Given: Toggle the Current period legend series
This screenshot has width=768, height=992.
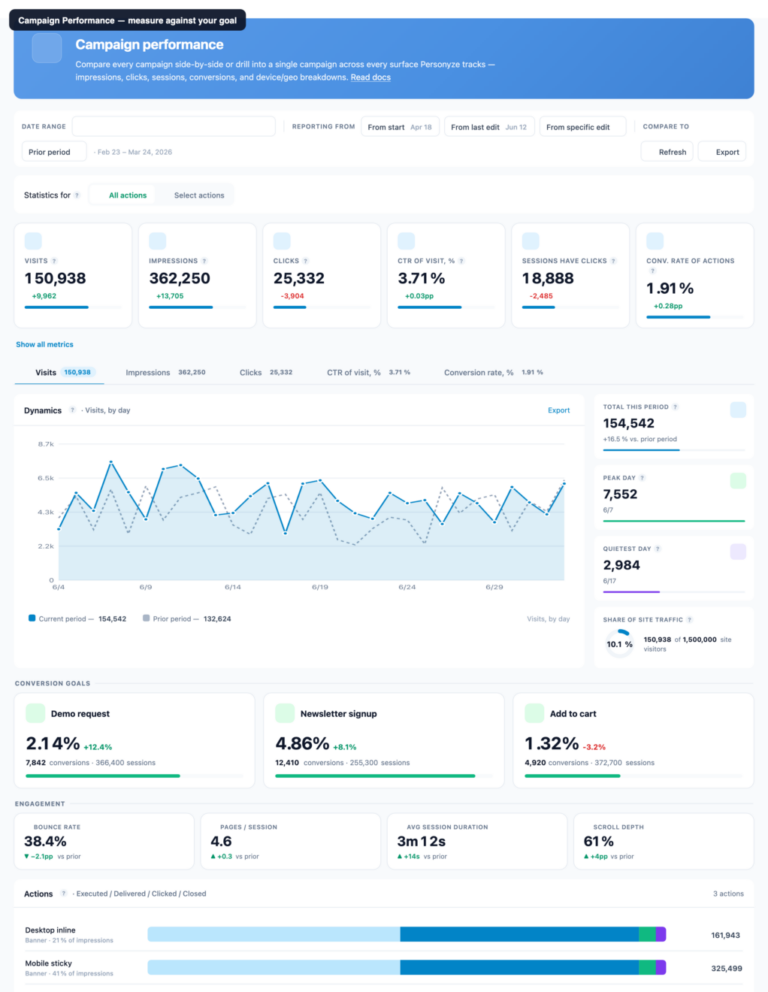Looking at the screenshot, I should [77, 619].
